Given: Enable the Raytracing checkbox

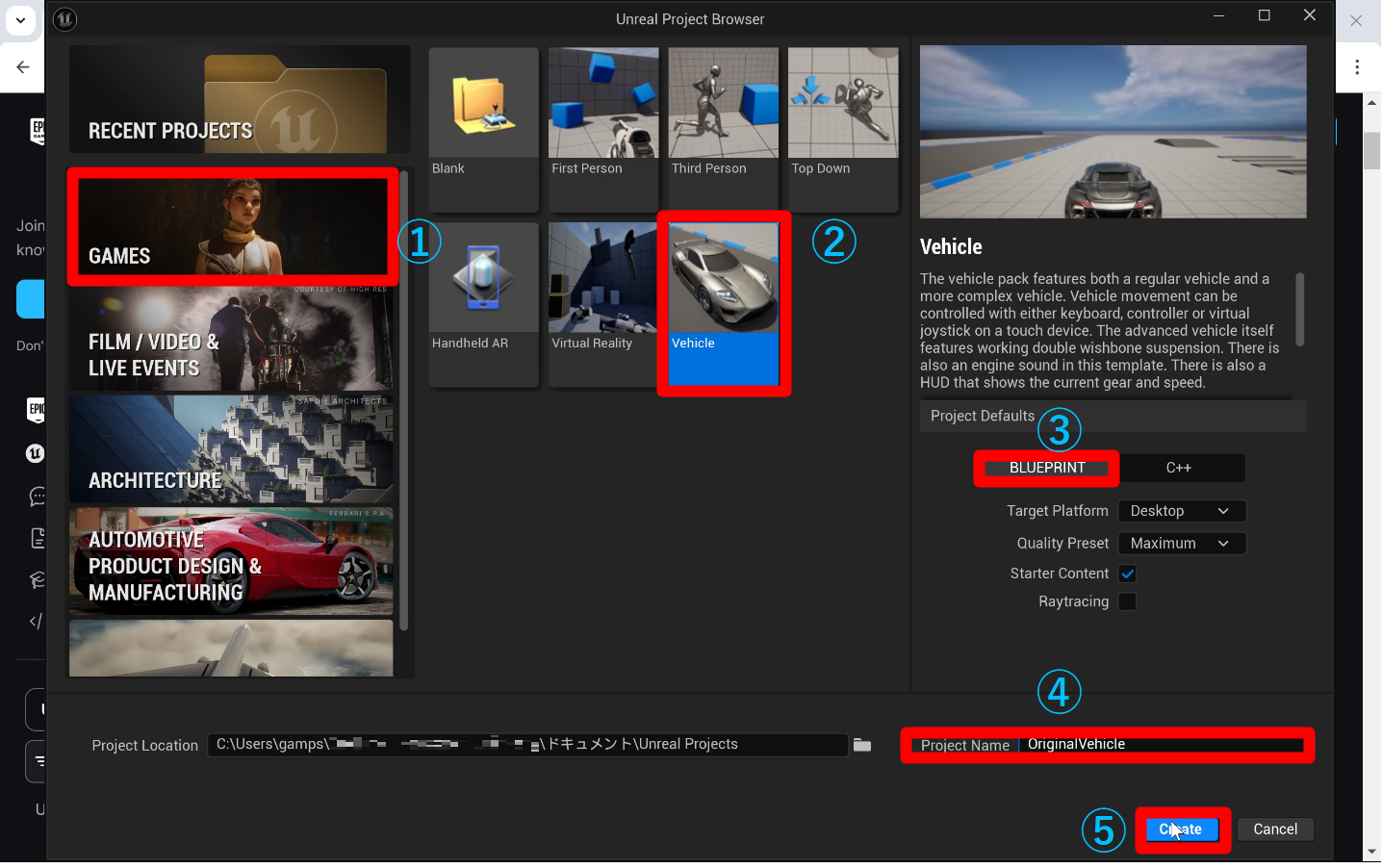Looking at the screenshot, I should tap(1128, 601).
